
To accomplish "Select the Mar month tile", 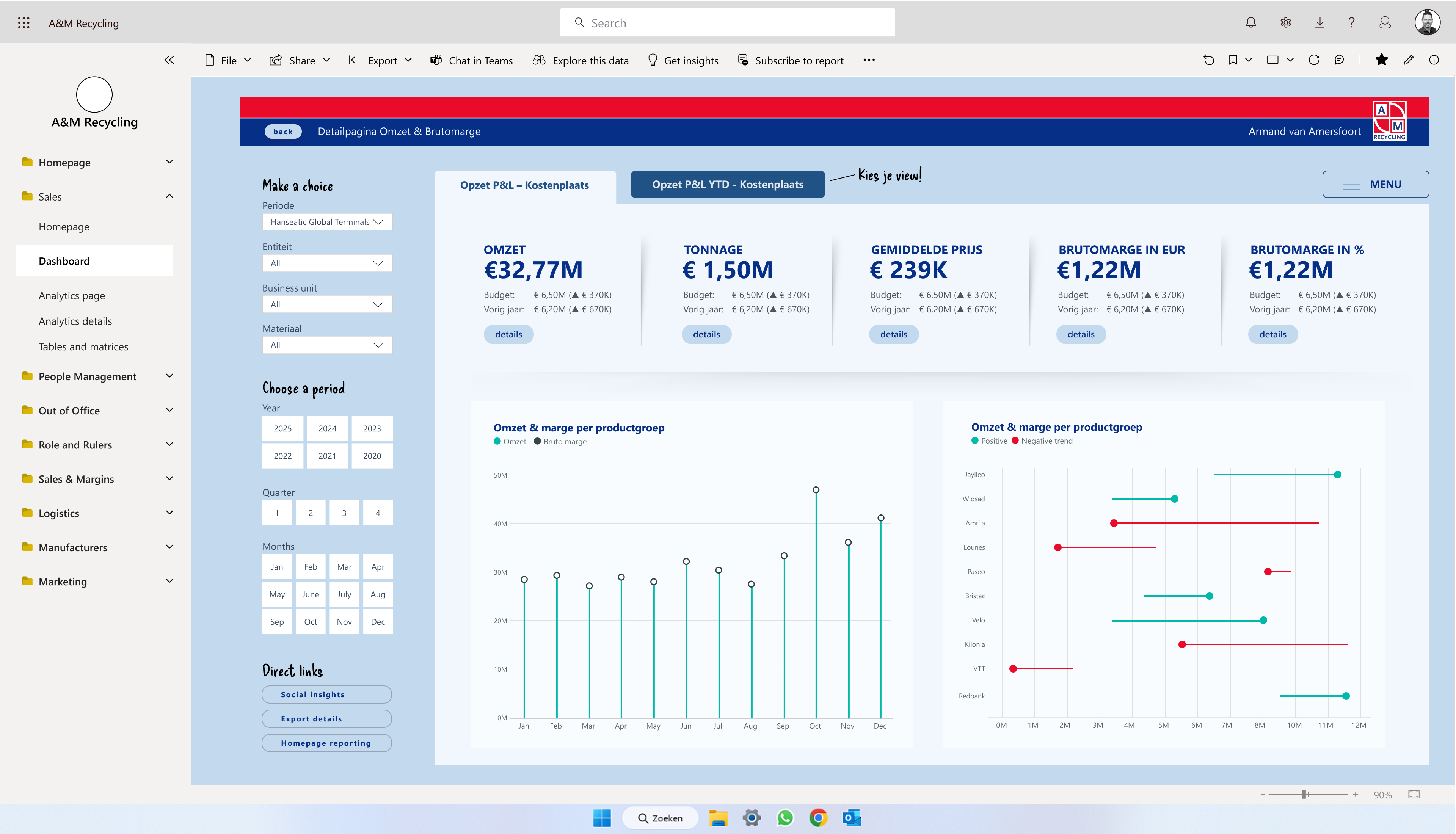I will click(x=344, y=566).
